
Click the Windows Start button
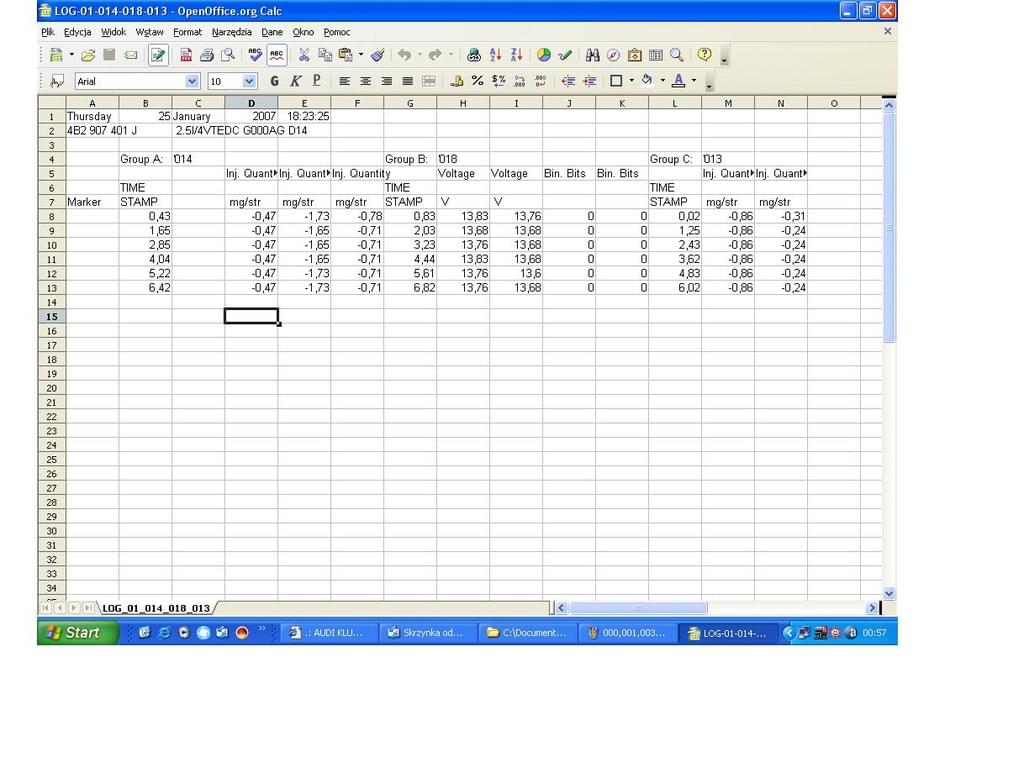tap(78, 632)
